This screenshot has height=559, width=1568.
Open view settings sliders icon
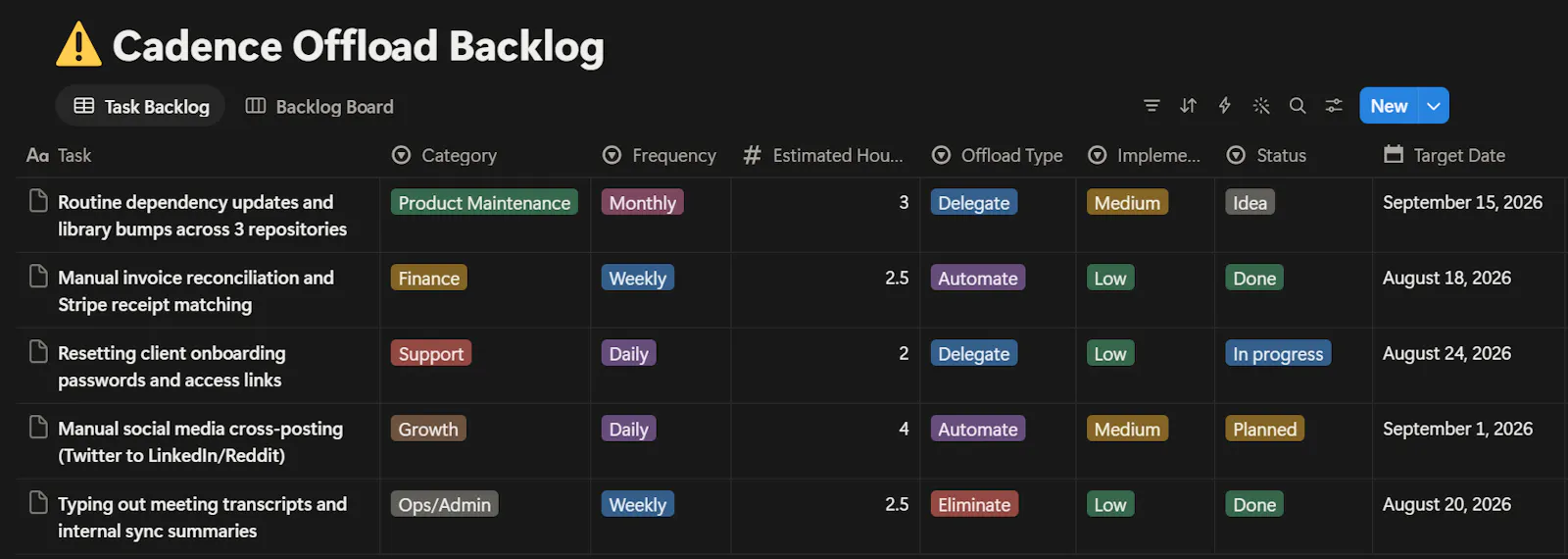(x=1334, y=106)
